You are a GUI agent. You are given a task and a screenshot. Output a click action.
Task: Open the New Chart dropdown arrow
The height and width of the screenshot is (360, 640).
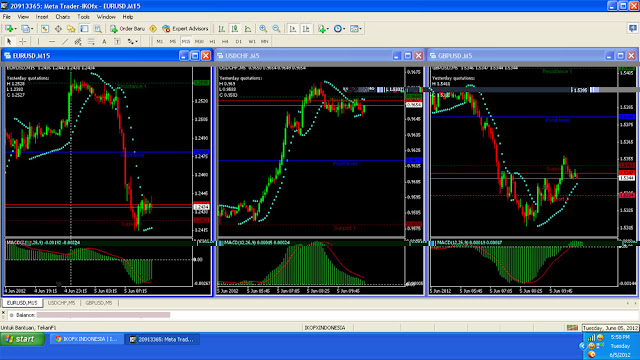pos(16,29)
